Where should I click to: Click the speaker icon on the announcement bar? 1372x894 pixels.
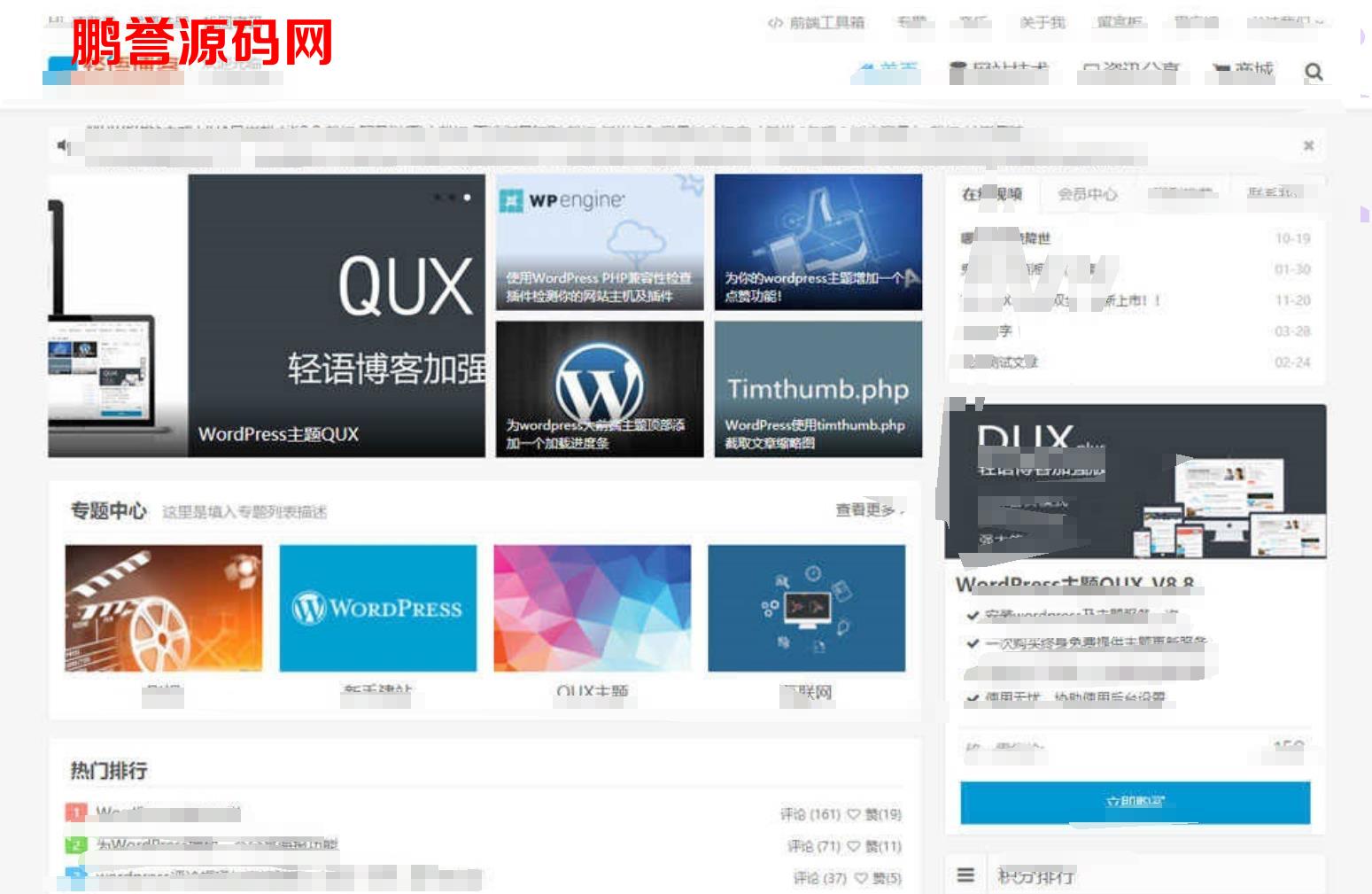click(64, 145)
